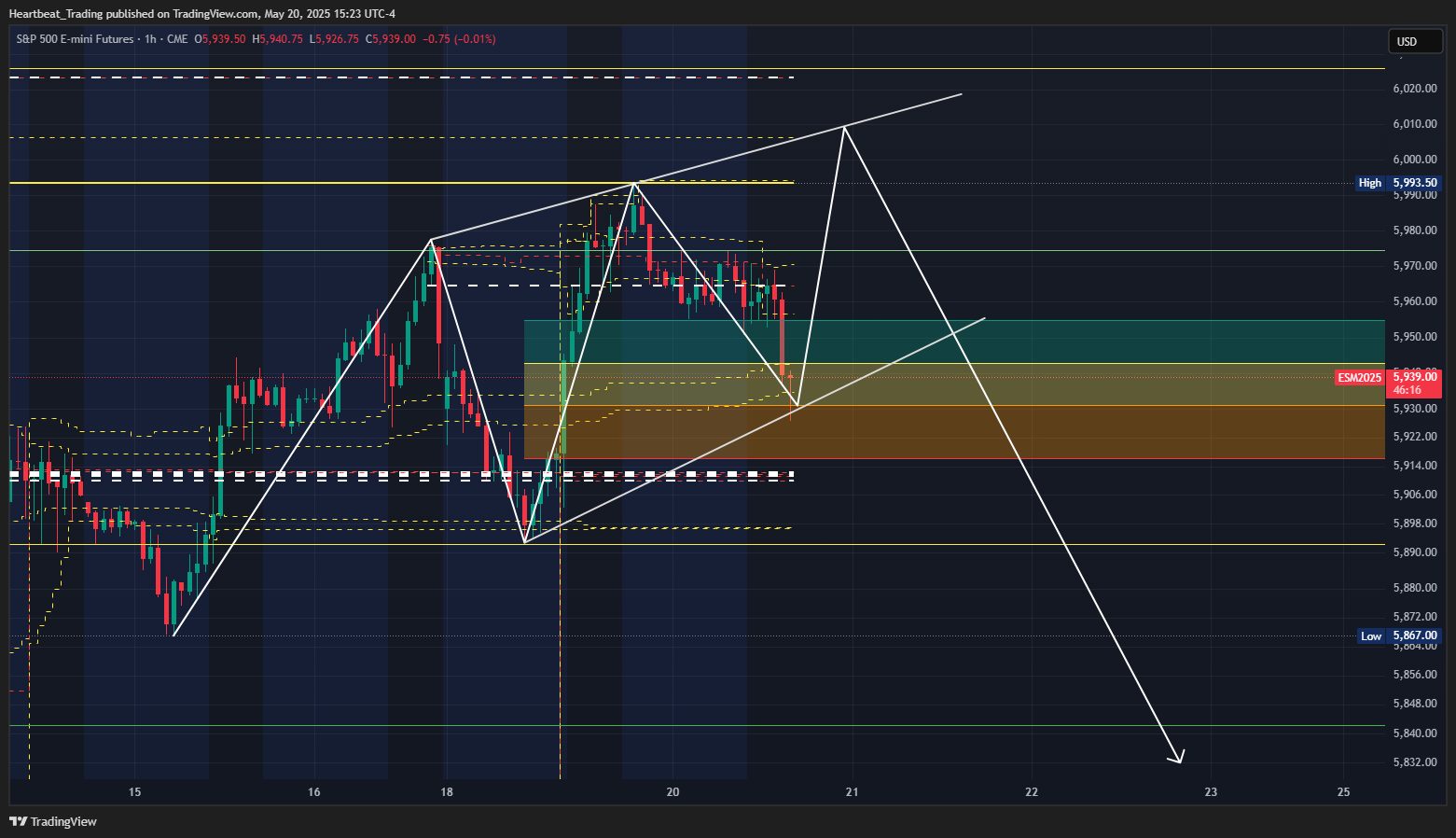The image size is (1456, 838).
Task: Click the 5,906.00 price axis label
Action: [1414, 495]
